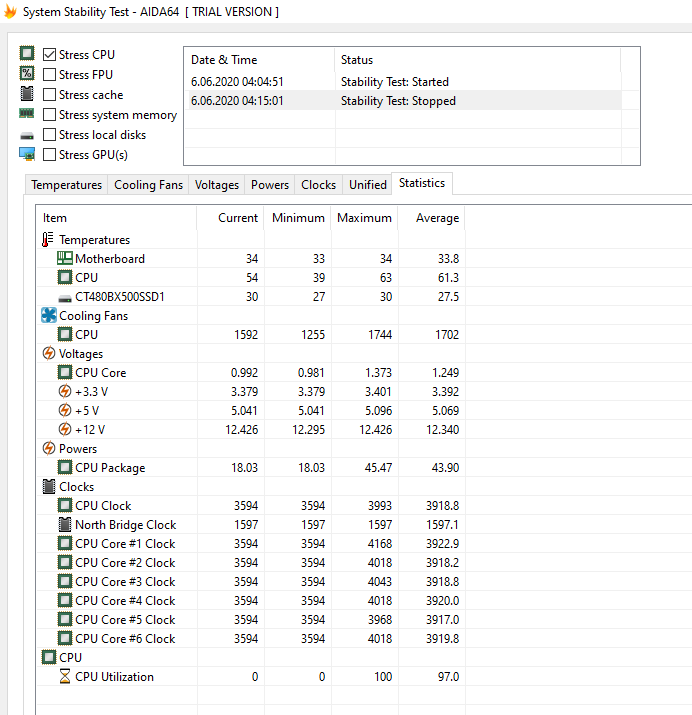The height and width of the screenshot is (715, 692).
Task: Open the Clocks tab
Action: (x=318, y=185)
